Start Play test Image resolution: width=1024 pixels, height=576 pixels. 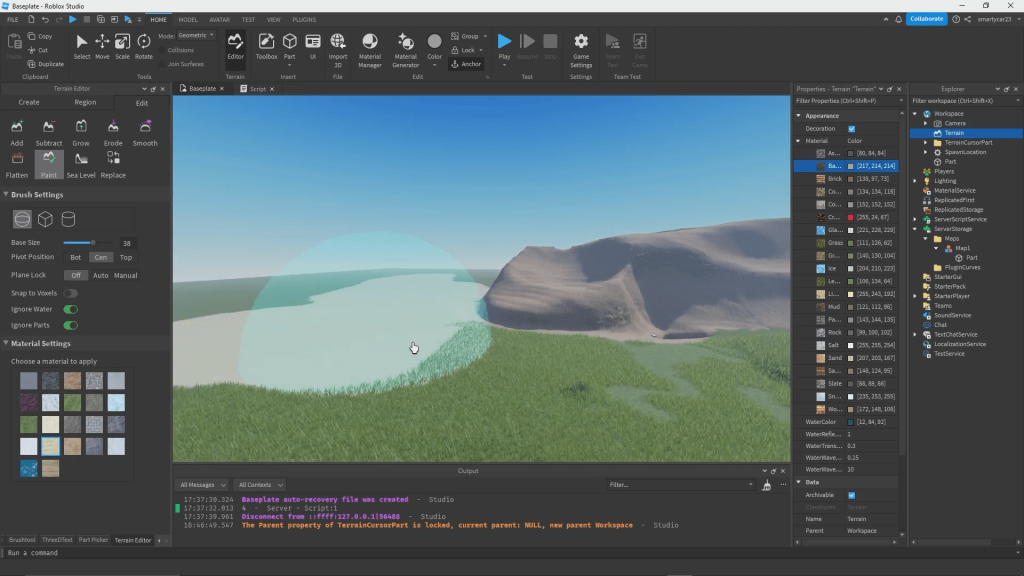pyautogui.click(x=504, y=46)
